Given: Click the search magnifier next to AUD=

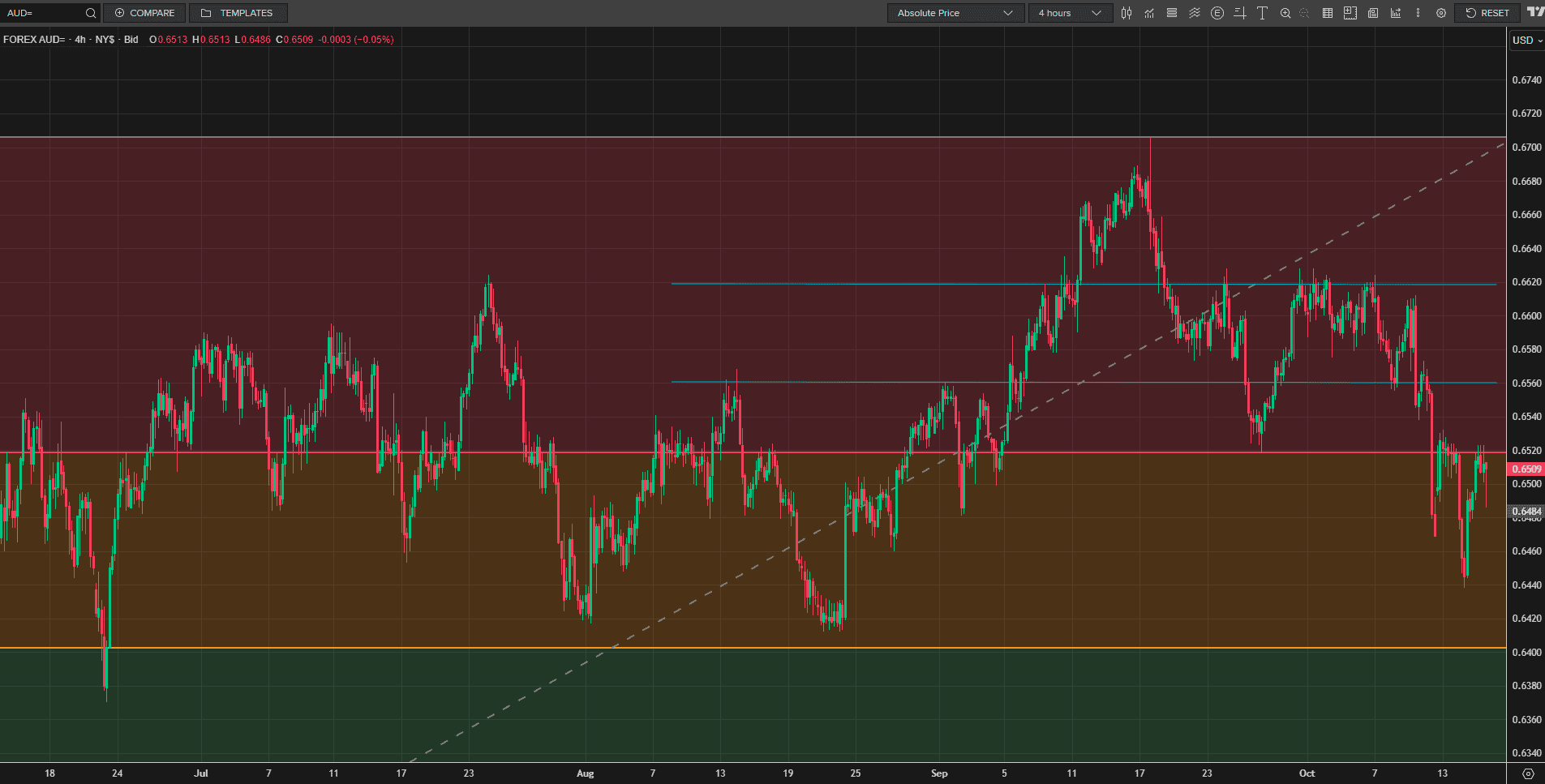Looking at the screenshot, I should click(x=91, y=13).
